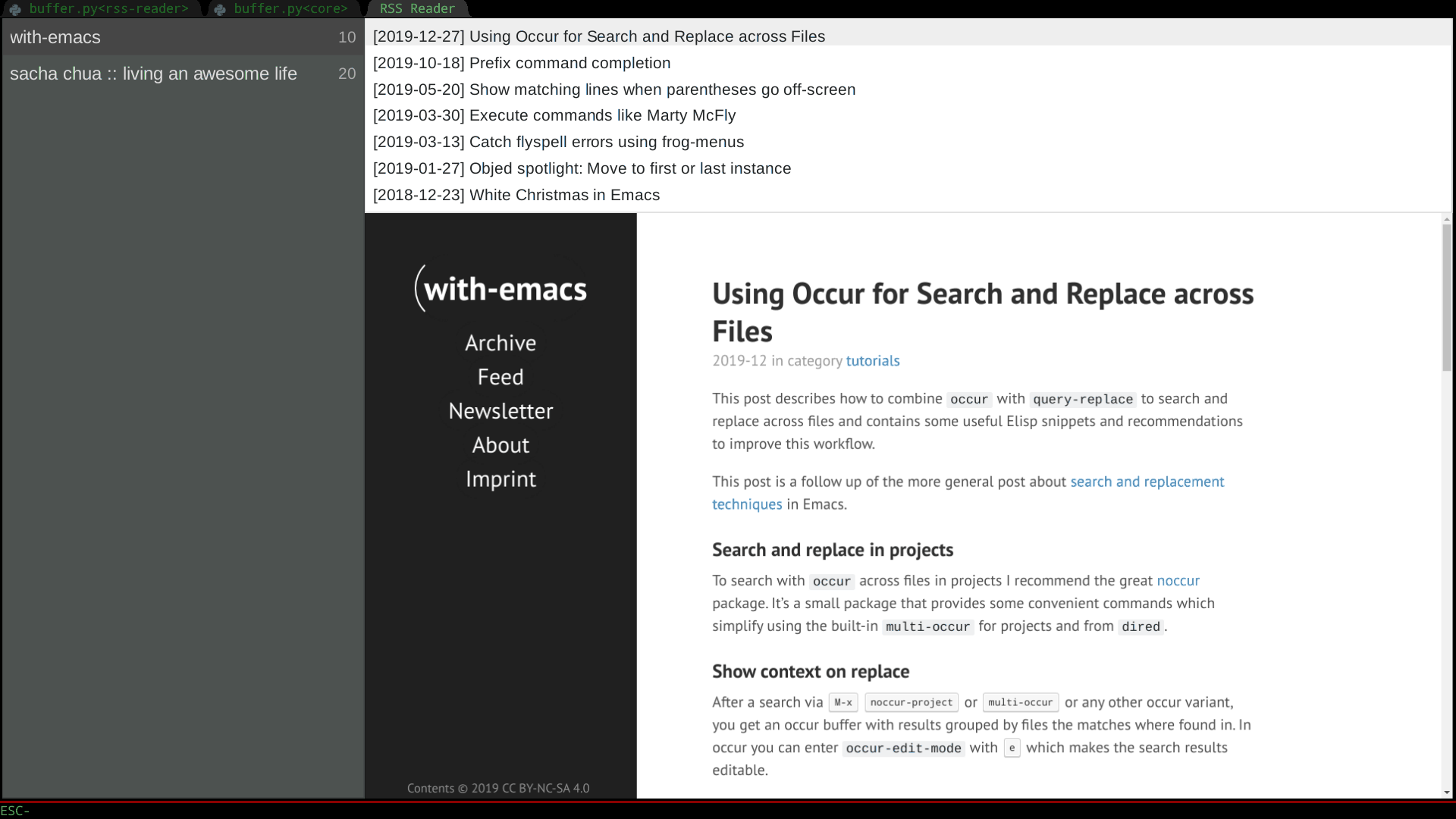Select the sacha chua feed
Viewport: 1456px width, 819px height.
153,74
